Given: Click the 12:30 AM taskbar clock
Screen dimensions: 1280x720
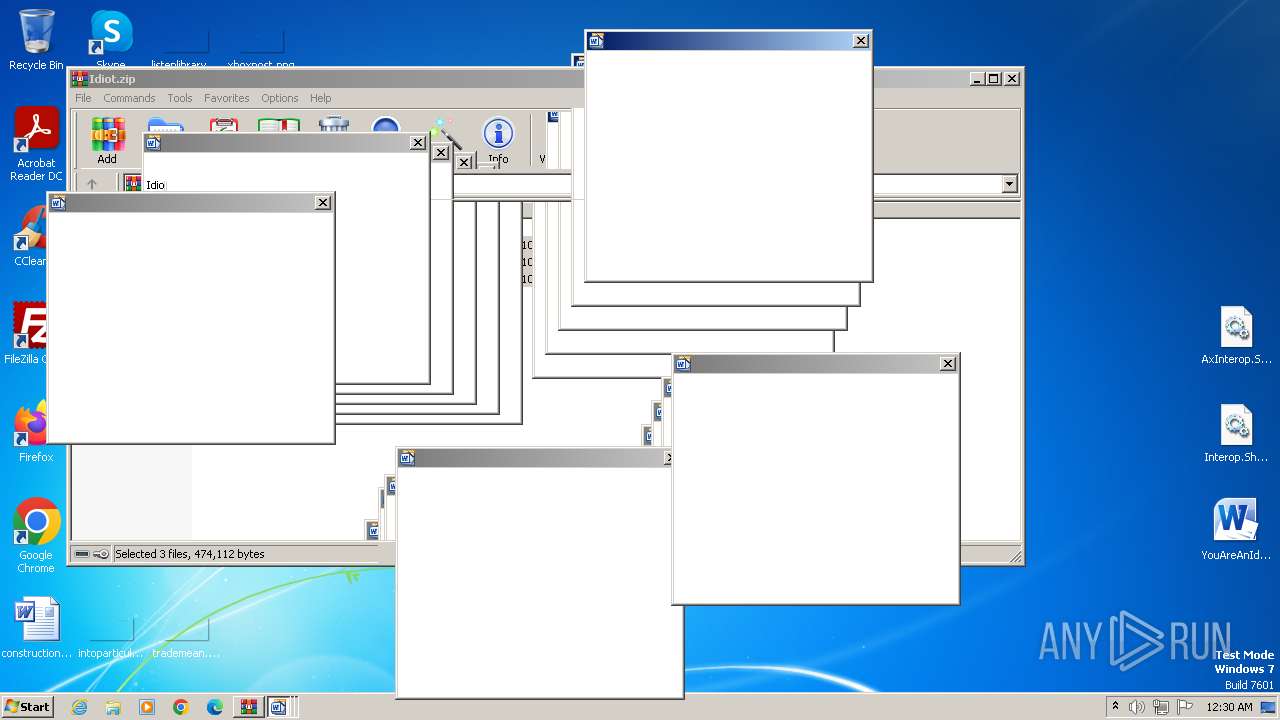Looking at the screenshot, I should tap(1229, 707).
